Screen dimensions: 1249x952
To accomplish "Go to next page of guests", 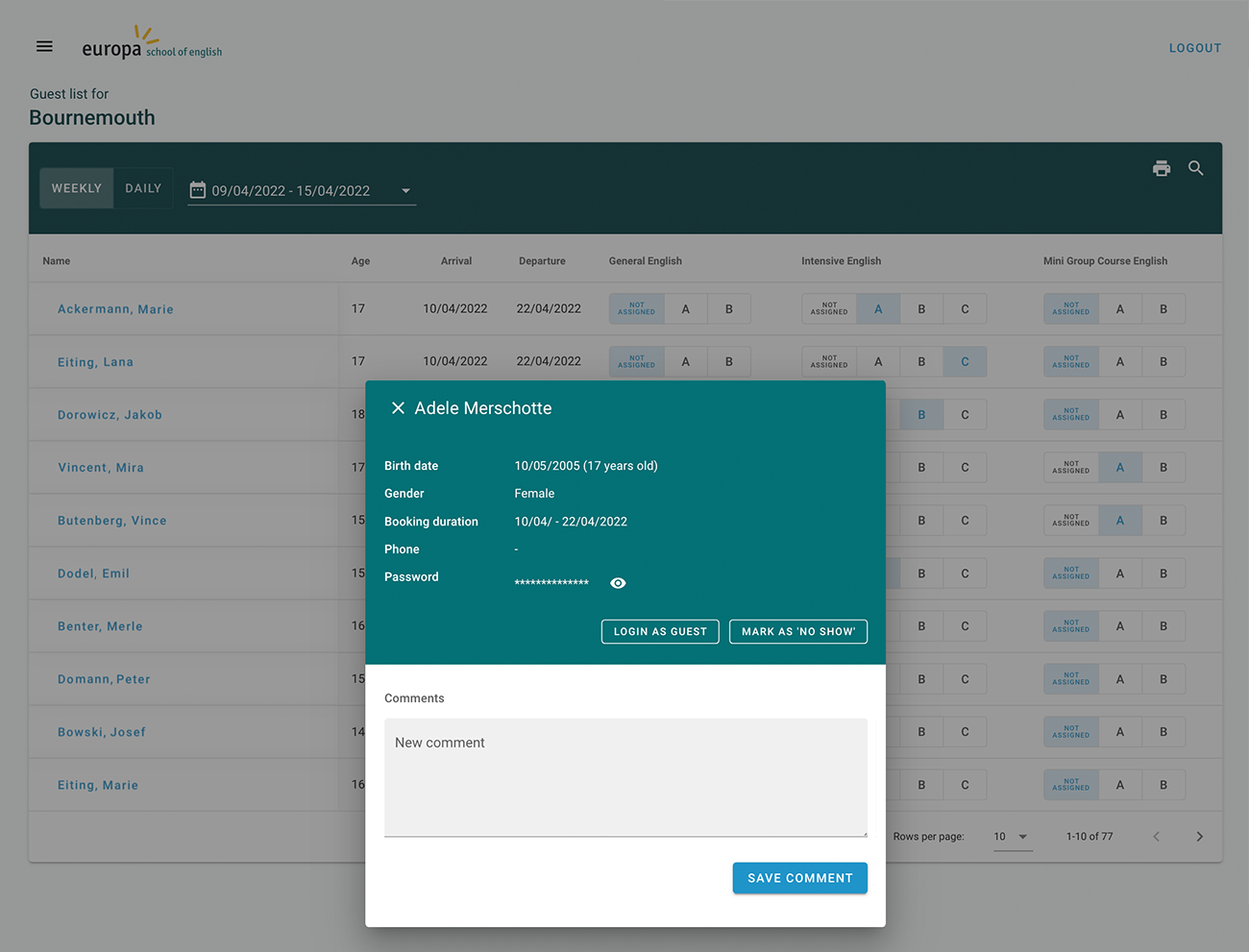I will pos(1199,837).
